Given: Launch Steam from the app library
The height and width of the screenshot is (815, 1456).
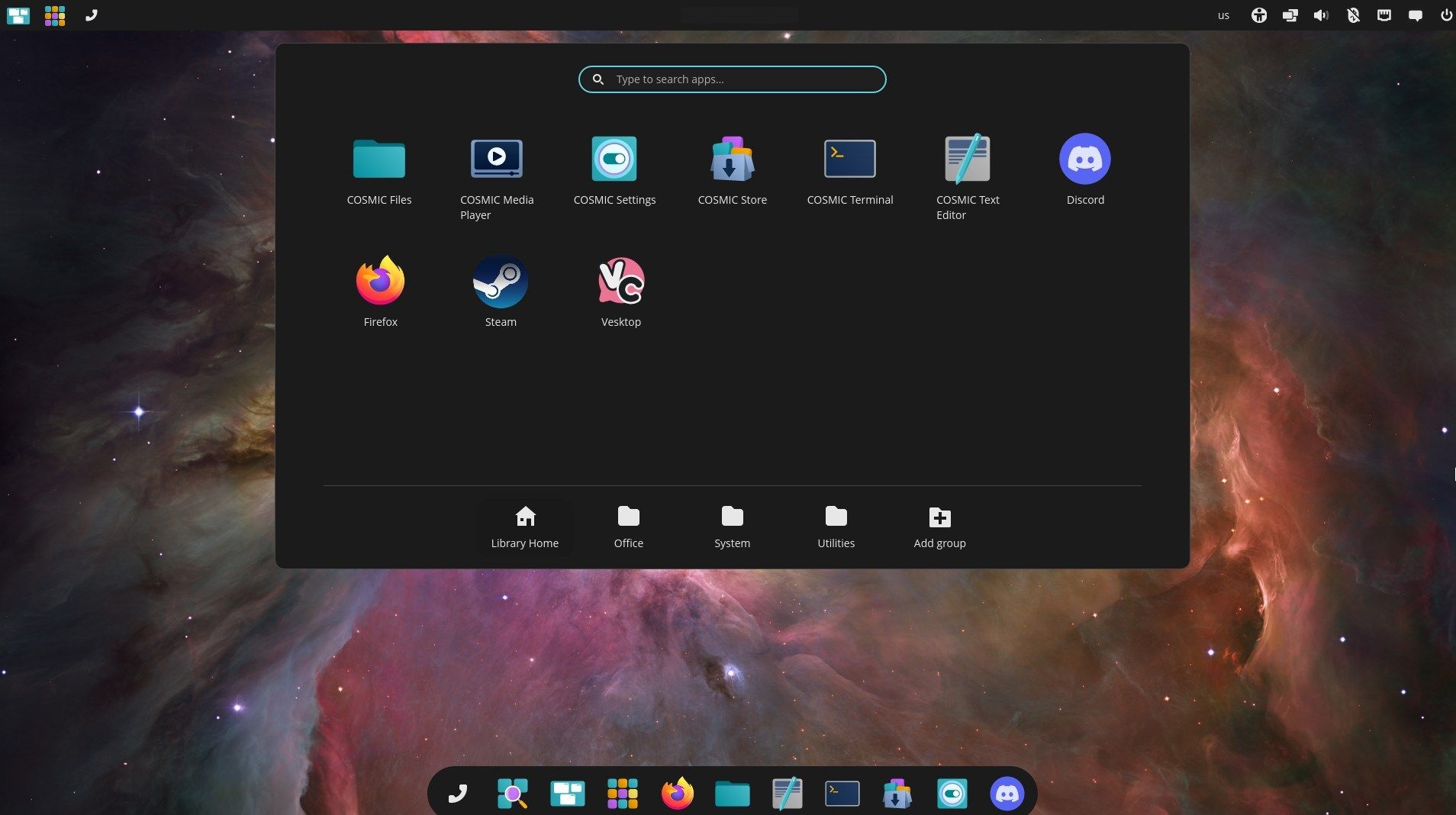Looking at the screenshot, I should coord(500,292).
